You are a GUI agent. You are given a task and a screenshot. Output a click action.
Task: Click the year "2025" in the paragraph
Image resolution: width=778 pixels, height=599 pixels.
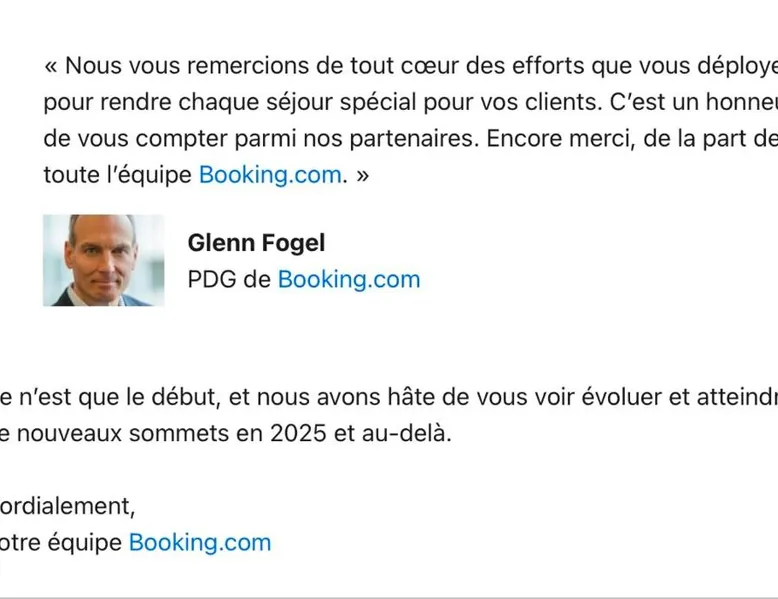(298, 434)
